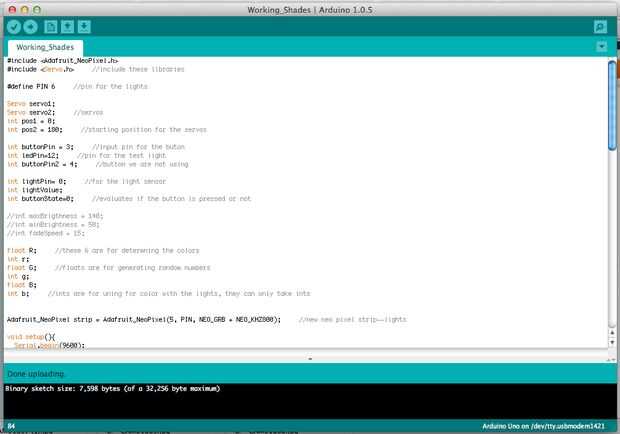
Task: Click the '//starting position for the servos' comment
Action: tap(144, 130)
